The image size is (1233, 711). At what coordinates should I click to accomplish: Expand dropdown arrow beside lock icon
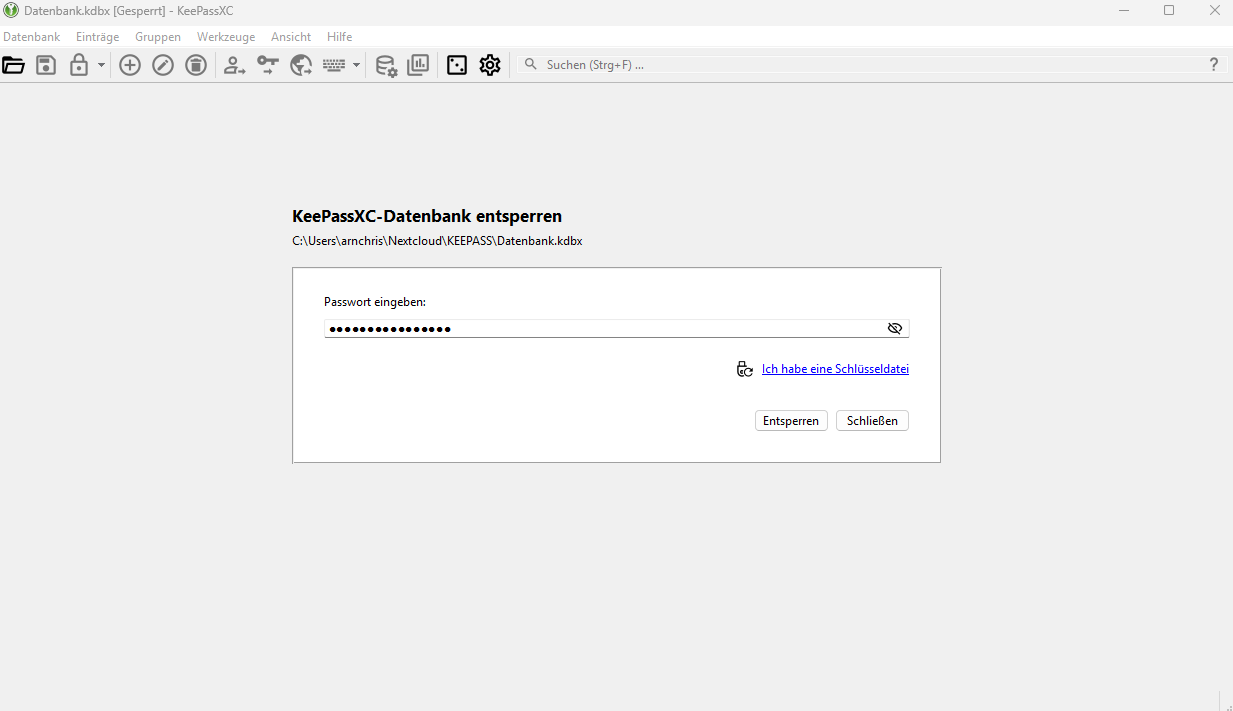point(101,65)
